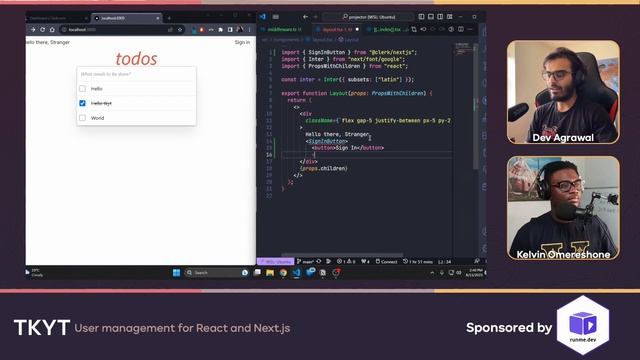
Task: Click the horizontal editor scrollbar in VS Code
Action: (x=342, y=255)
